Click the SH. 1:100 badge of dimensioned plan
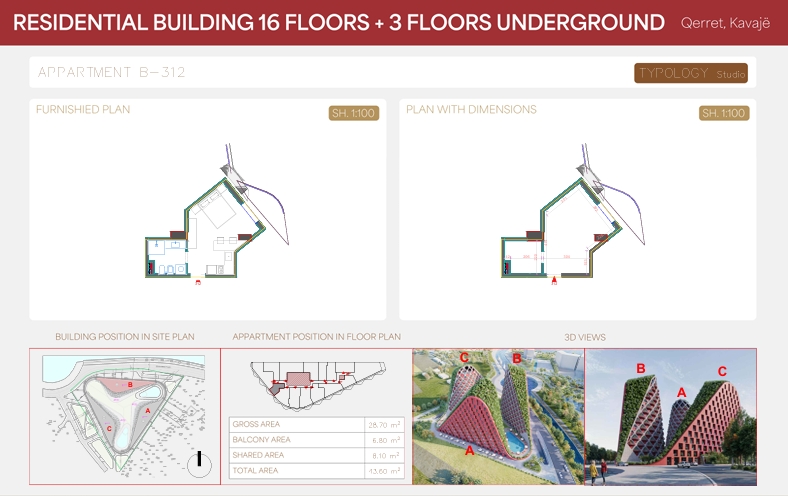788x496 pixels. point(724,113)
